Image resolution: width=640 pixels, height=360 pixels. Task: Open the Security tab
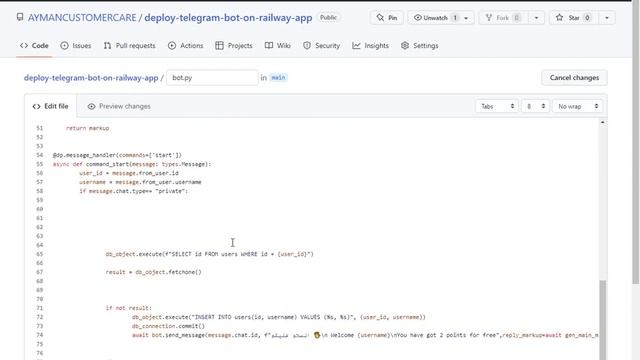click(321, 46)
